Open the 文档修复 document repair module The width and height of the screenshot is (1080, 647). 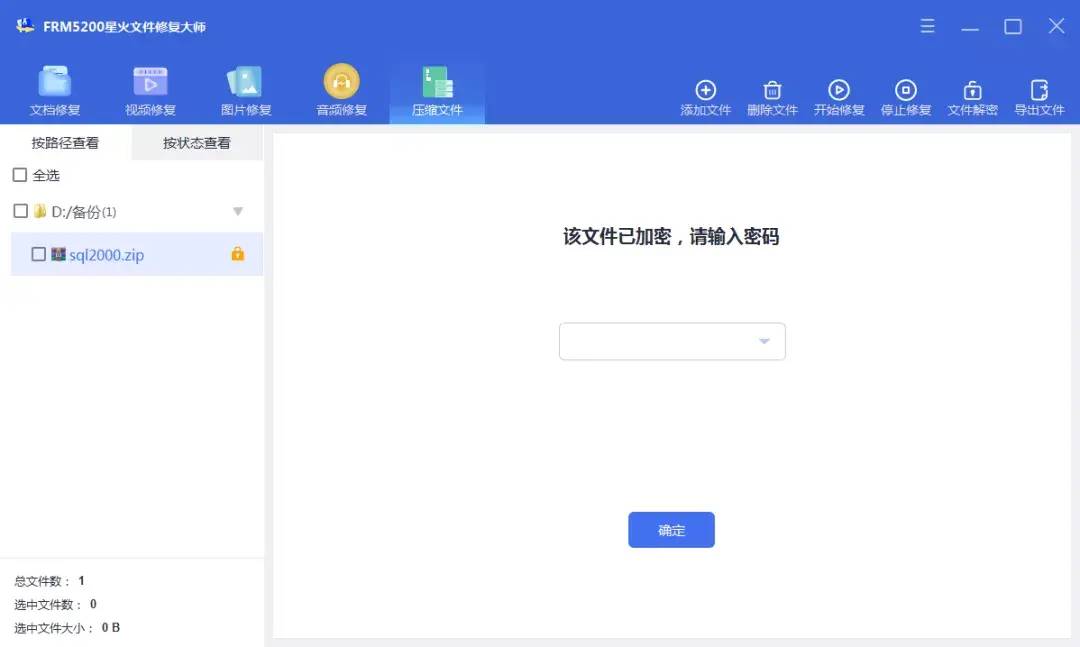click(54, 91)
